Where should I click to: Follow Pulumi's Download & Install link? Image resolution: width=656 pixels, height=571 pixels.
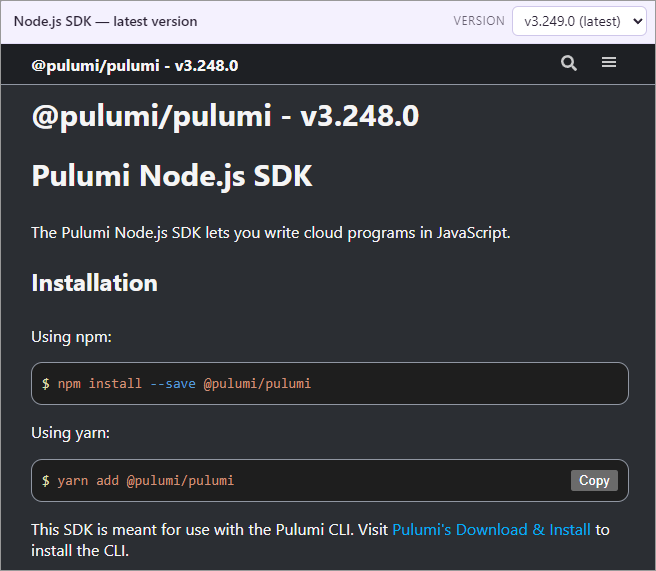(491, 530)
